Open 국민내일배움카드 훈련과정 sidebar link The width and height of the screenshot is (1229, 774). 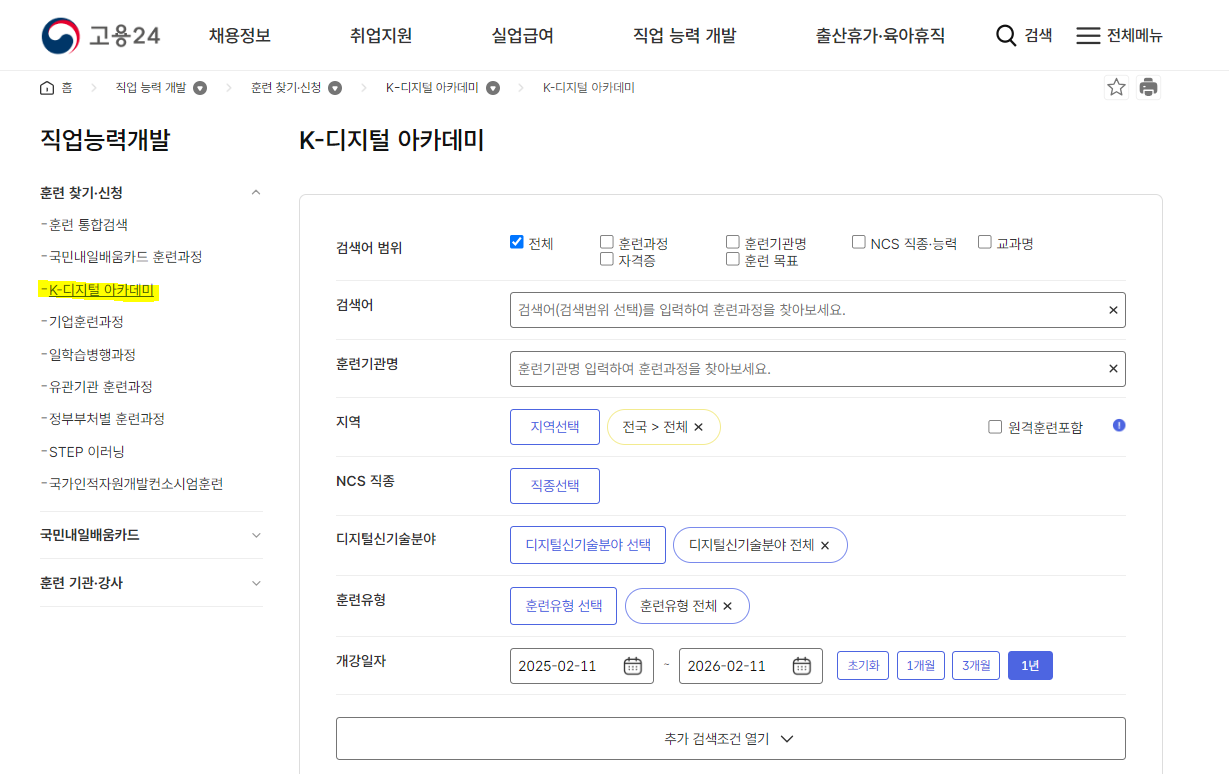[125, 257]
